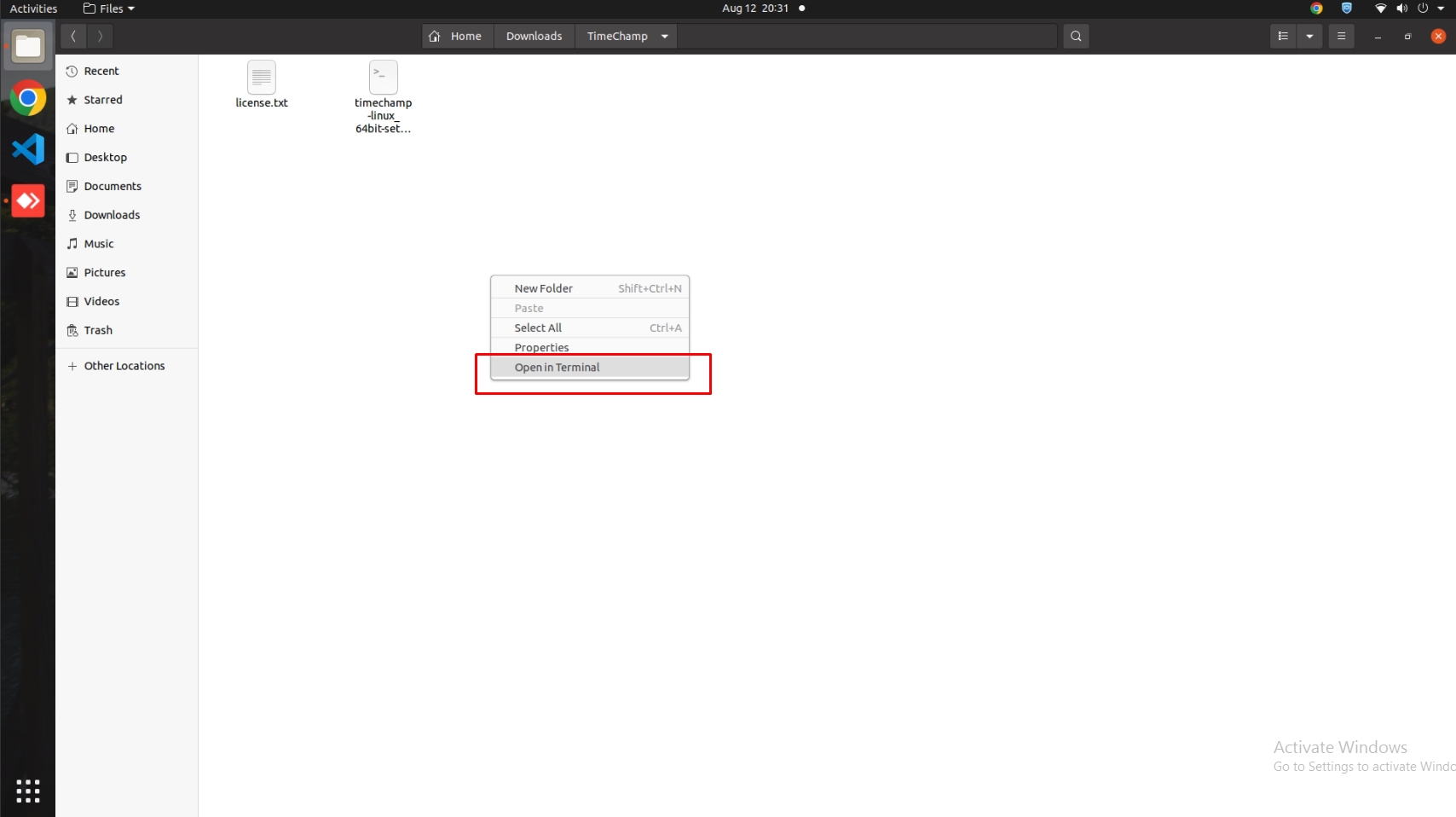Launch Google Chrome from the dock

28,98
